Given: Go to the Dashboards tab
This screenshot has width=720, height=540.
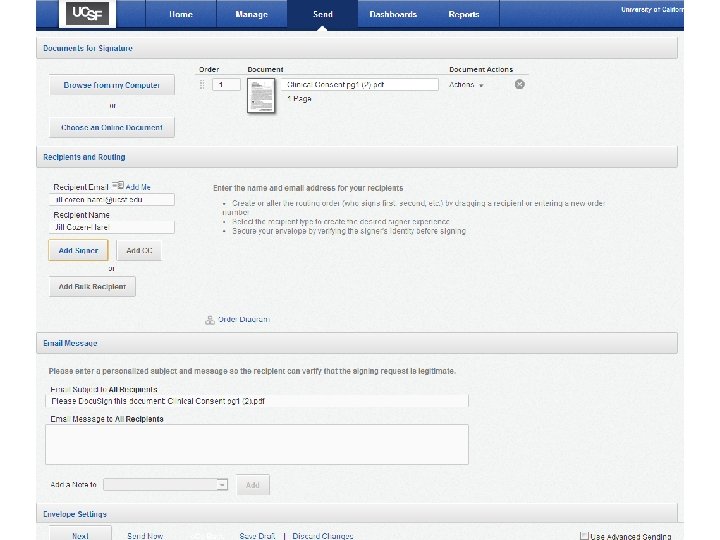Looking at the screenshot, I should (393, 14).
